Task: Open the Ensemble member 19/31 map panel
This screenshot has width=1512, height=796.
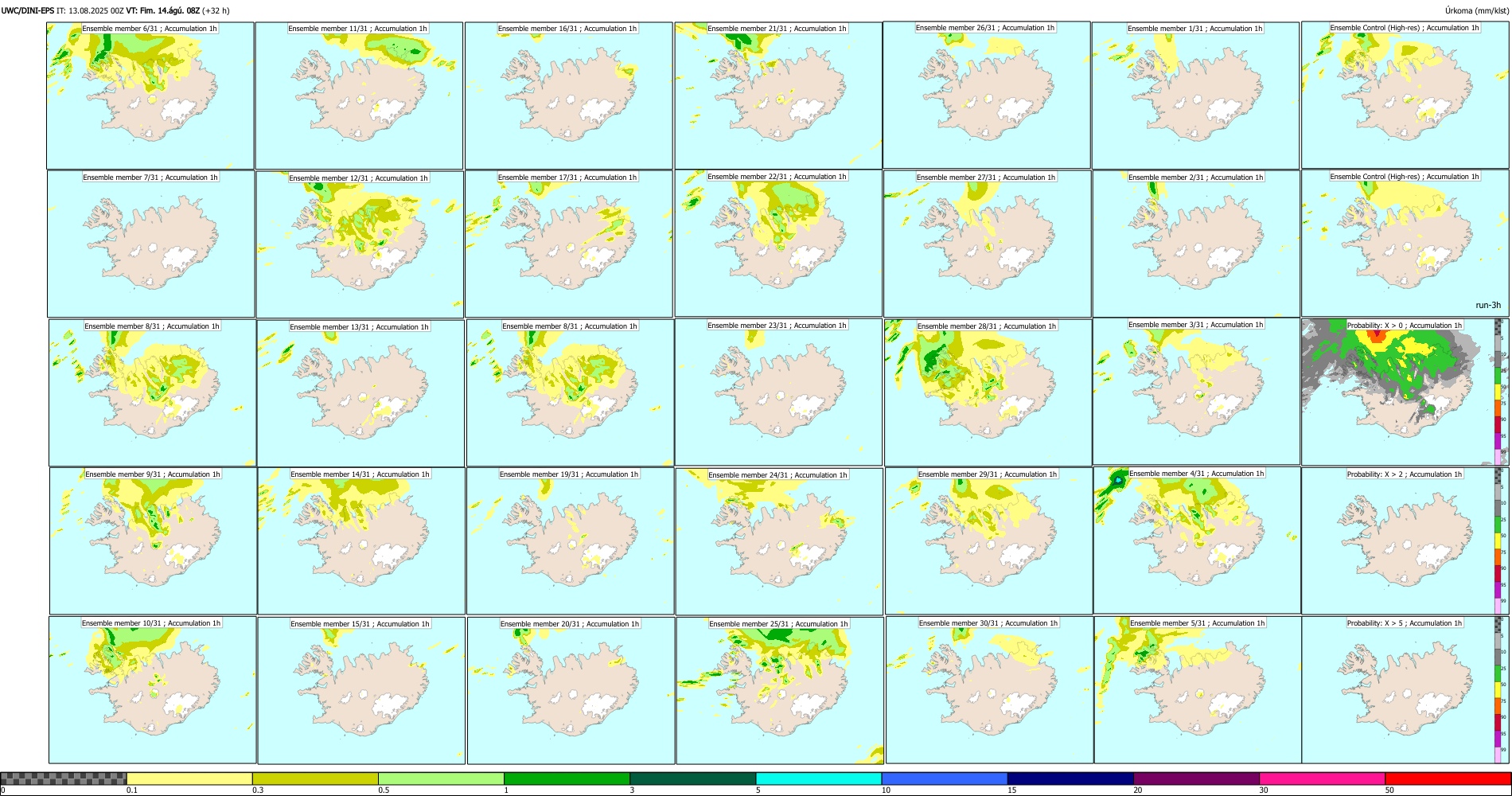Action: 570,541
